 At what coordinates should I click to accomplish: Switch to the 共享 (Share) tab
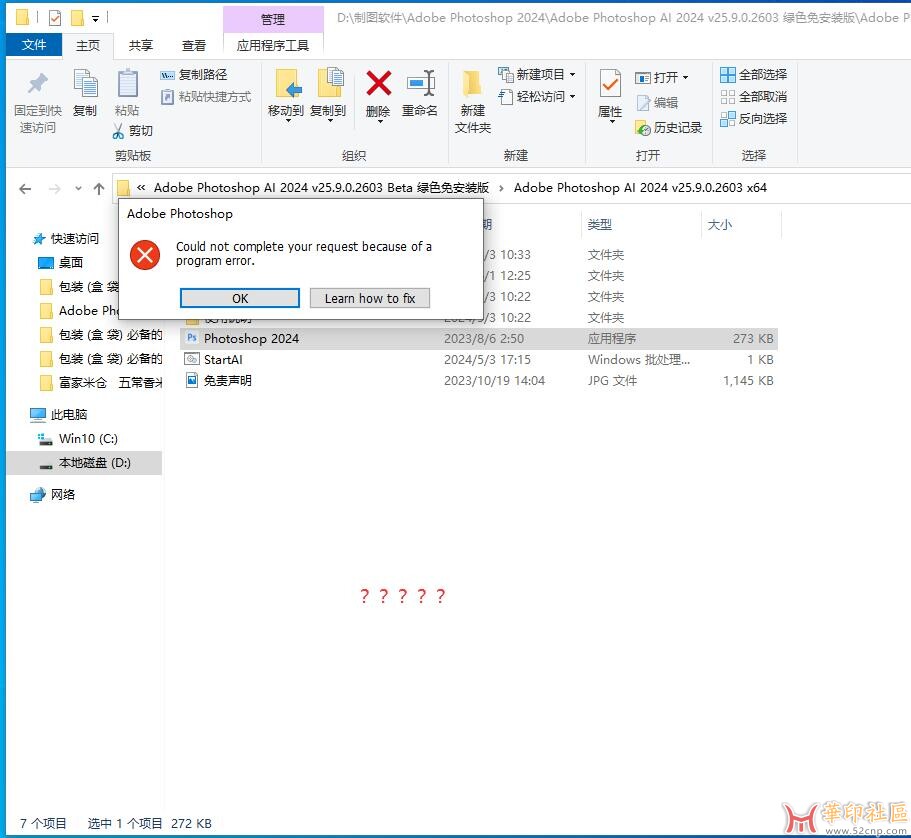(141, 45)
